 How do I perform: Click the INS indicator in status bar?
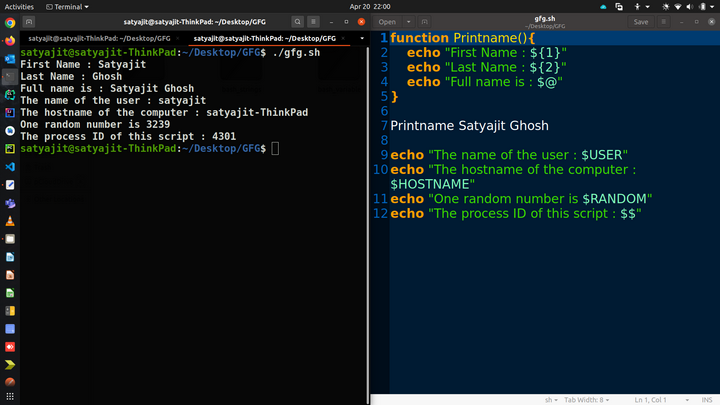(x=707, y=400)
